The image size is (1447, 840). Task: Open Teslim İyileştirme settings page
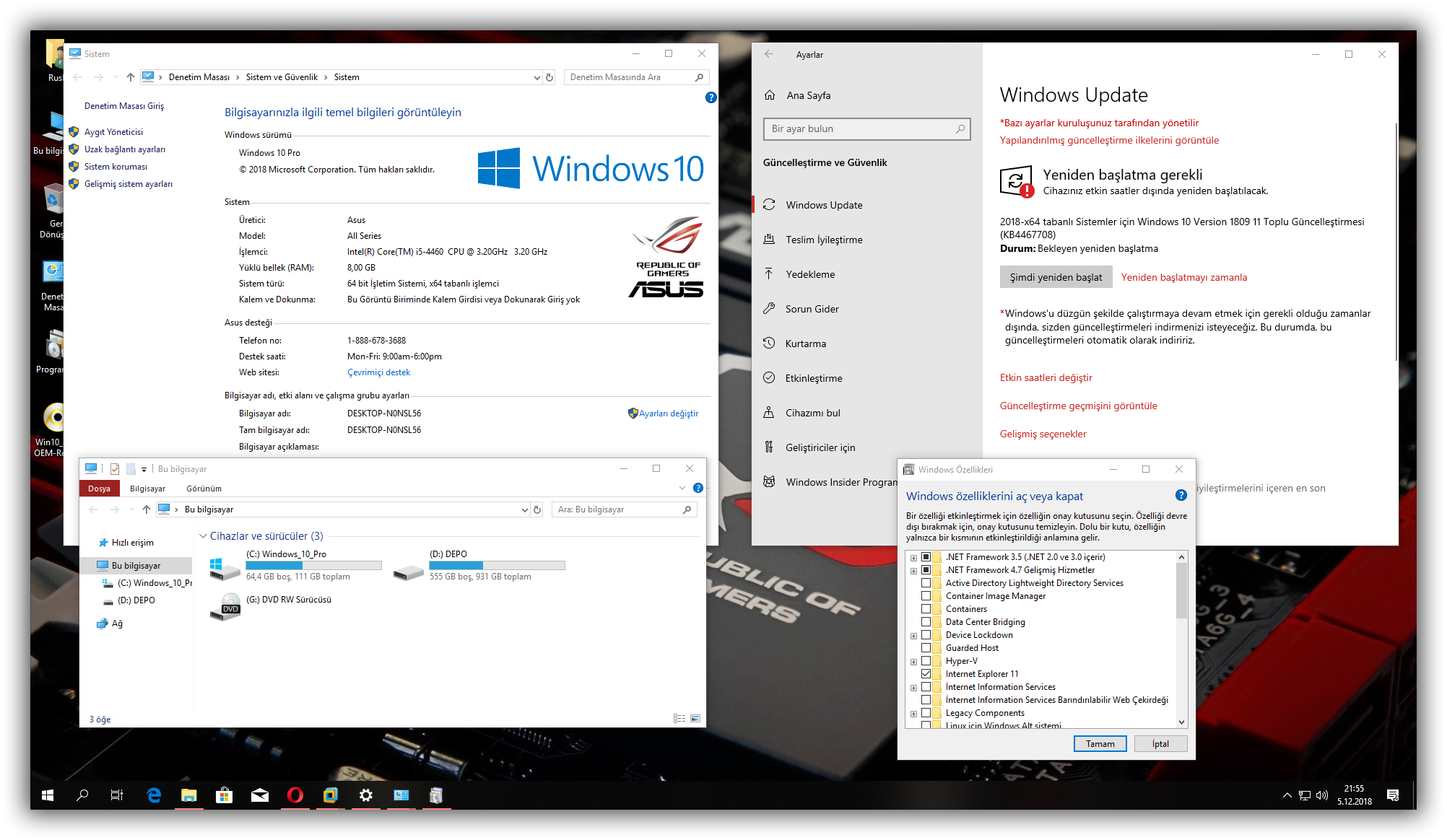824,240
